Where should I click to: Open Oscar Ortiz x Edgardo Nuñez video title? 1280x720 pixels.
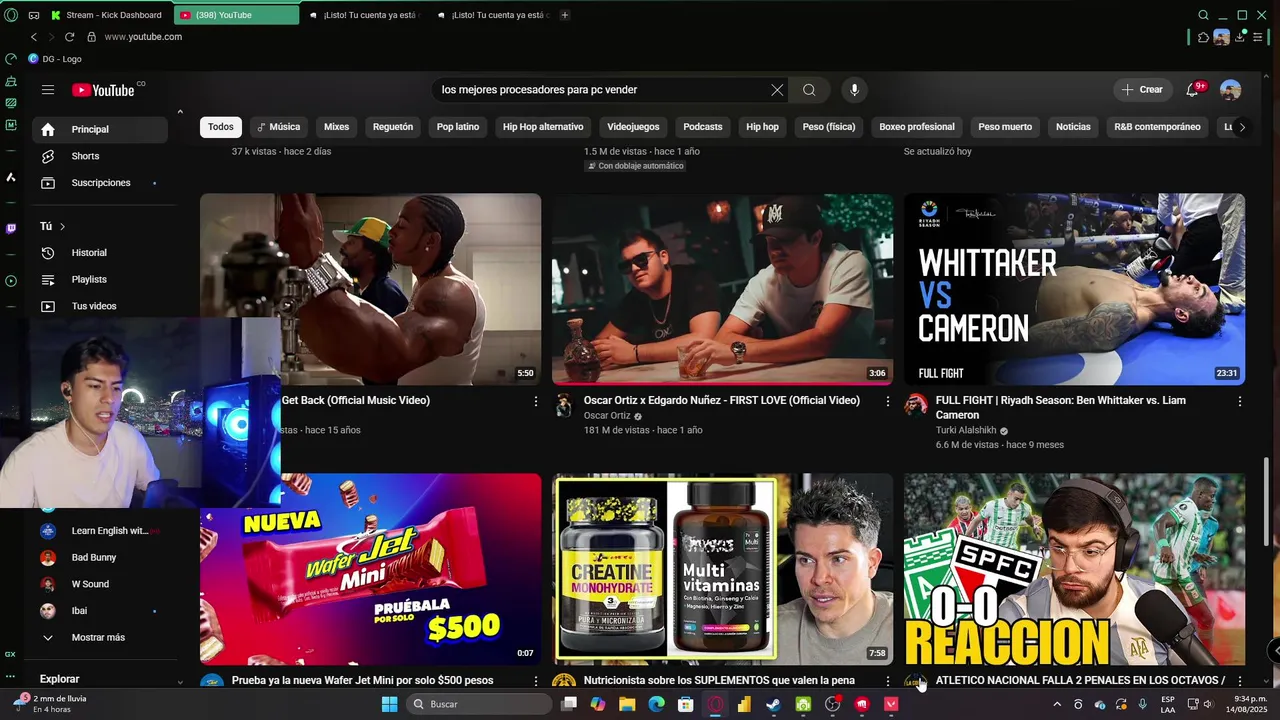point(722,400)
